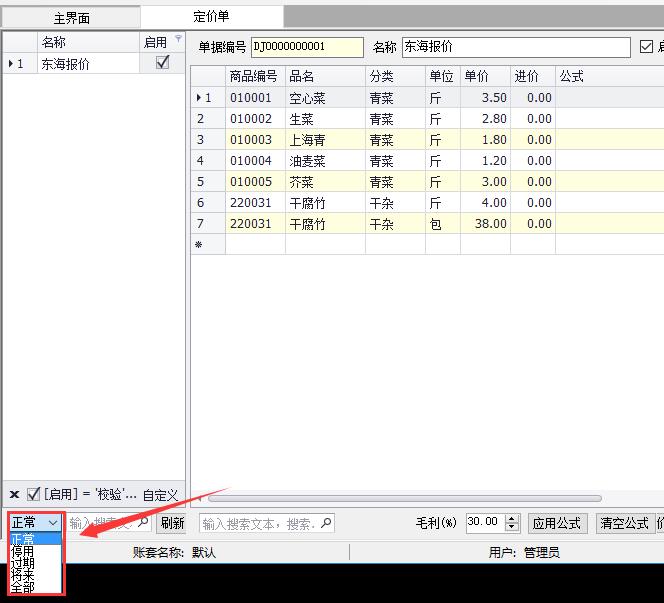Click the 清空公式 button
Image resolution: width=664 pixels, height=603 pixels.
tap(625, 523)
